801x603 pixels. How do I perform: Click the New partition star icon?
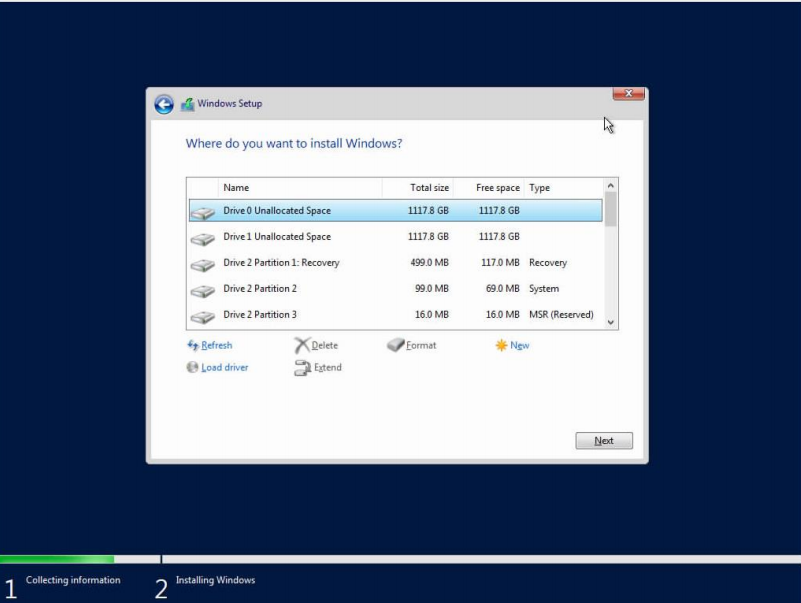pos(501,345)
